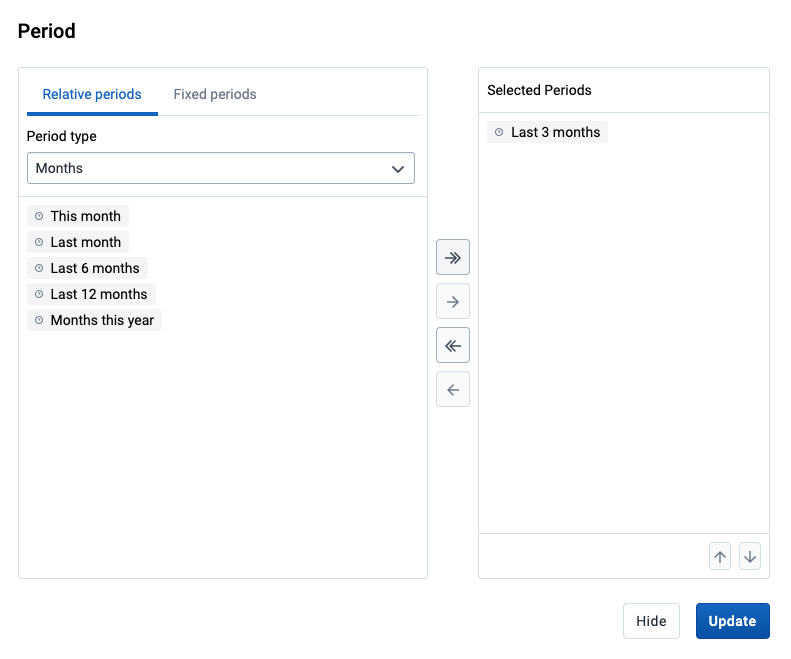Click the Hide button
The image size is (791, 659).
(x=651, y=621)
